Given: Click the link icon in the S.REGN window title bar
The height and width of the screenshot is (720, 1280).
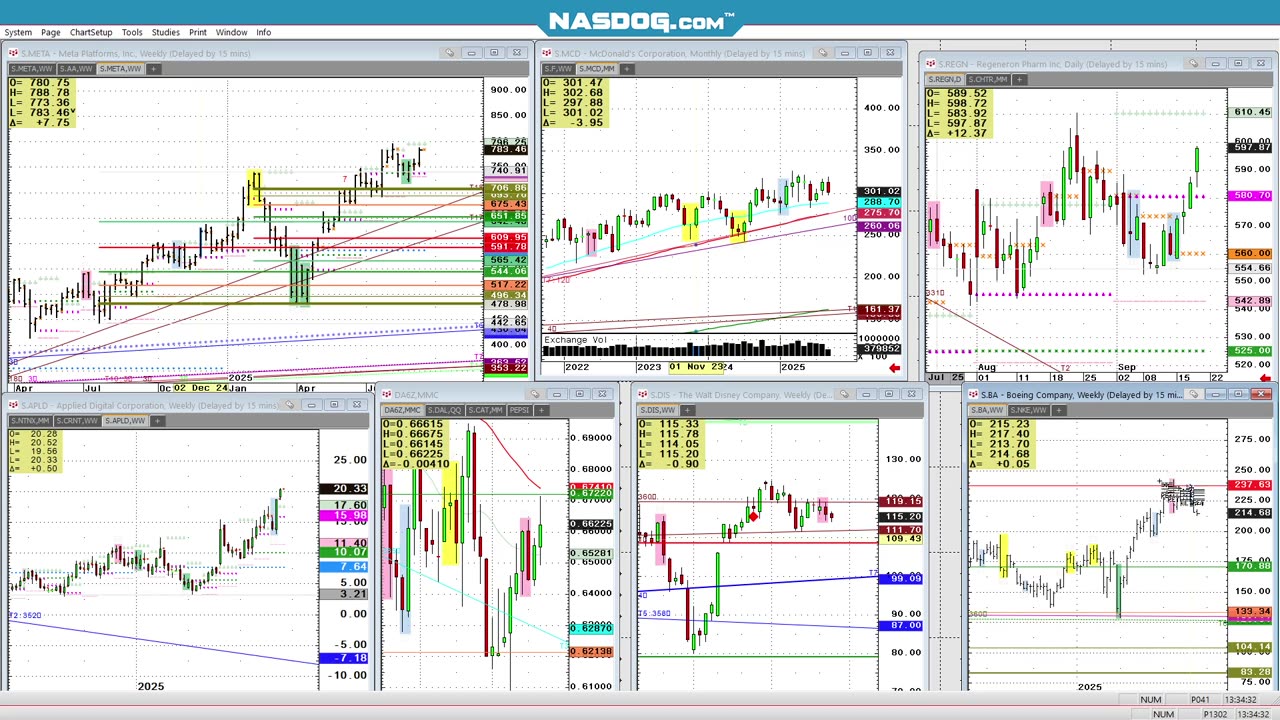Looking at the screenshot, I should click(1193, 64).
